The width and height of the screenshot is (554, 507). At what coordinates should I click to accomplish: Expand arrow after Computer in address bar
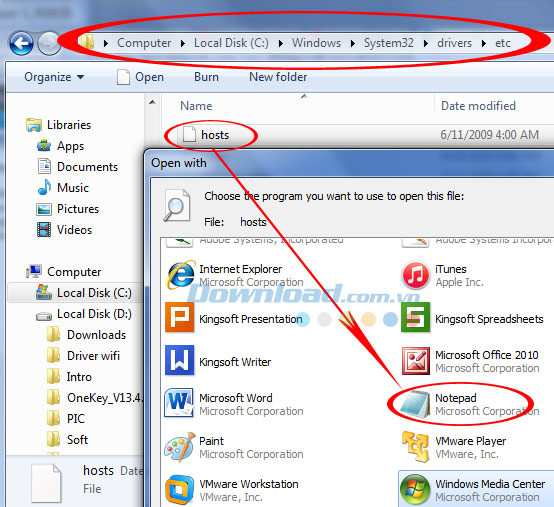pyautogui.click(x=182, y=43)
